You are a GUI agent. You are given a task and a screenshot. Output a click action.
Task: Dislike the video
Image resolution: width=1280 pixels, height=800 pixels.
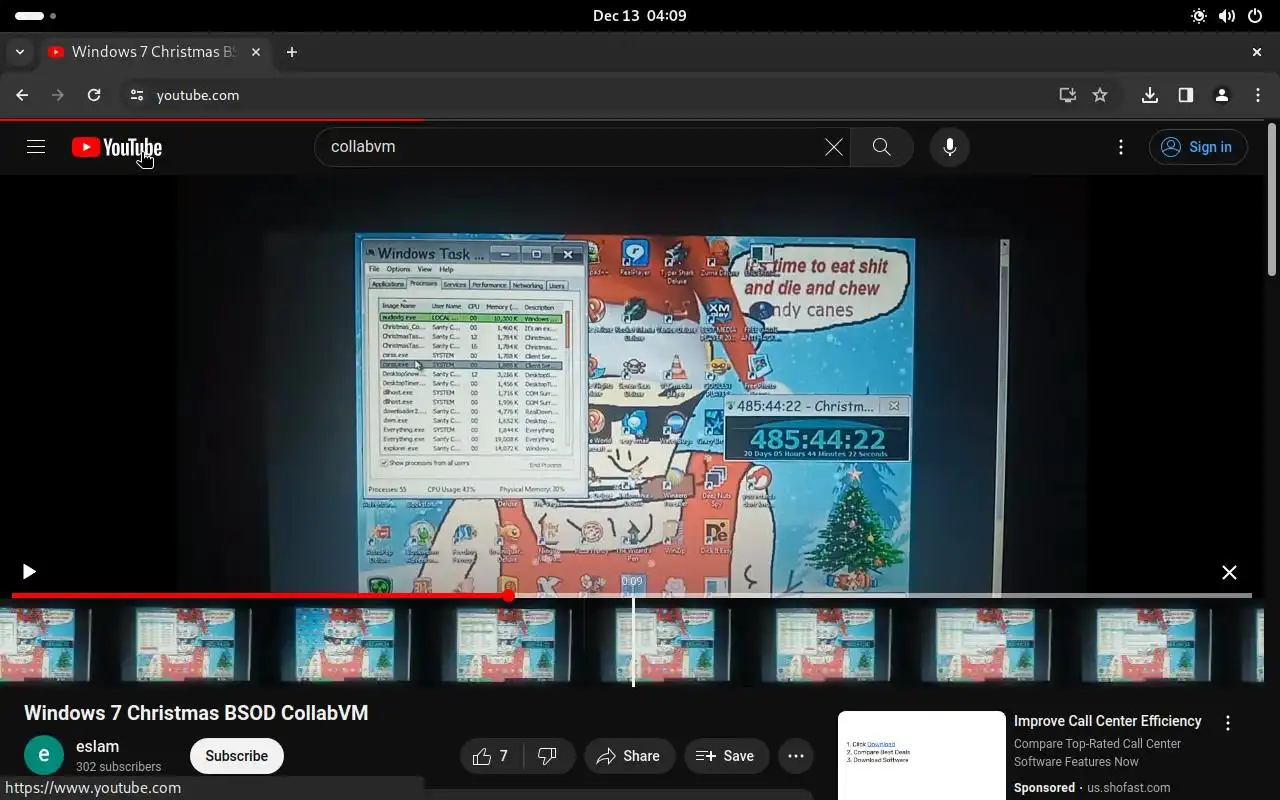548,756
